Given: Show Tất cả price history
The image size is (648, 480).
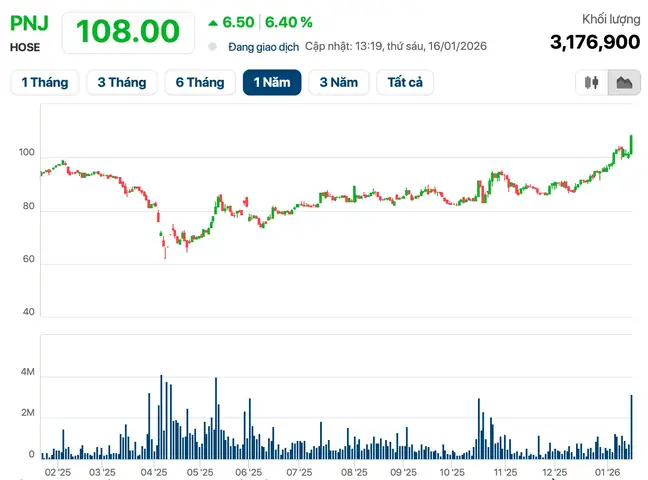Looking at the screenshot, I should [x=405, y=82].
